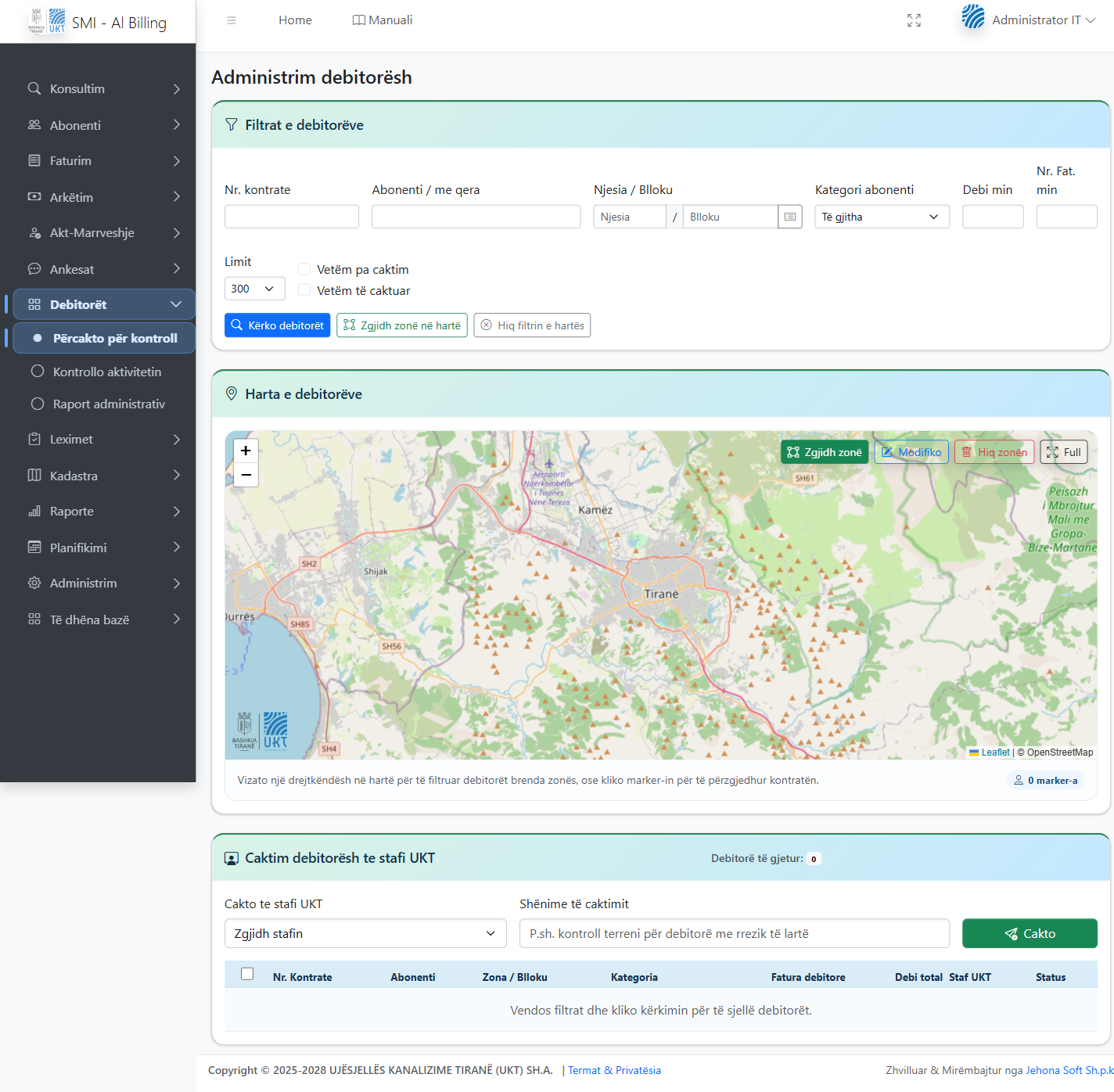Click the 'Hiq zonën' map button

pos(994,452)
